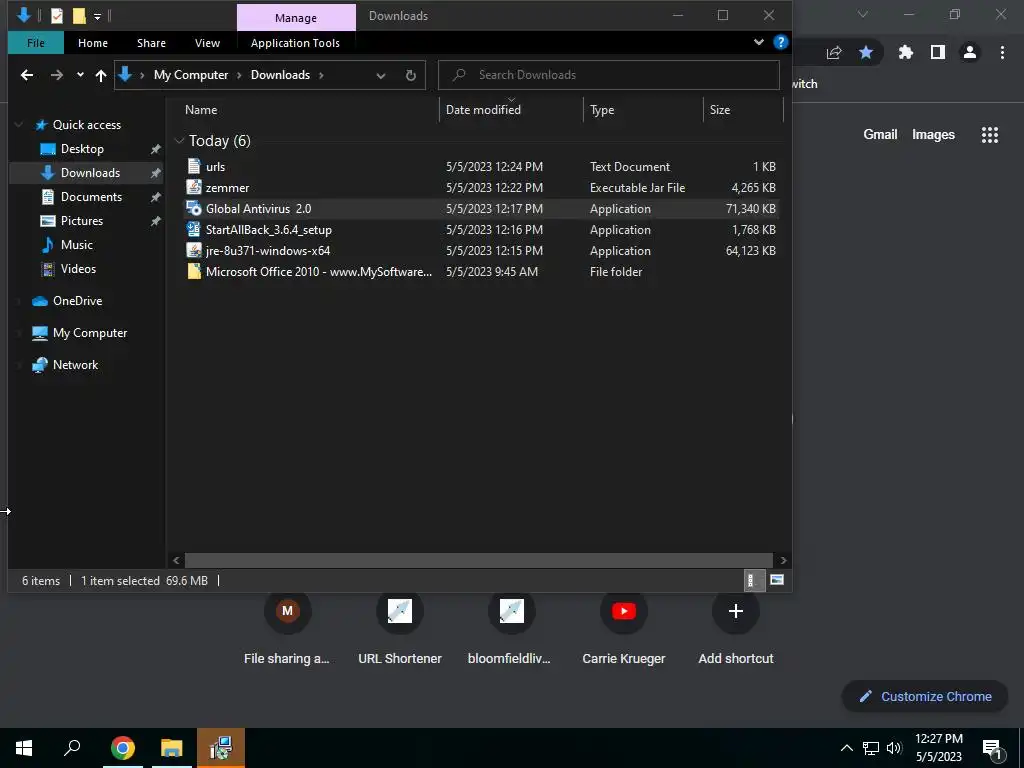1024x768 pixels.
Task: Select Desktop in Quick access
Action: click(x=82, y=149)
